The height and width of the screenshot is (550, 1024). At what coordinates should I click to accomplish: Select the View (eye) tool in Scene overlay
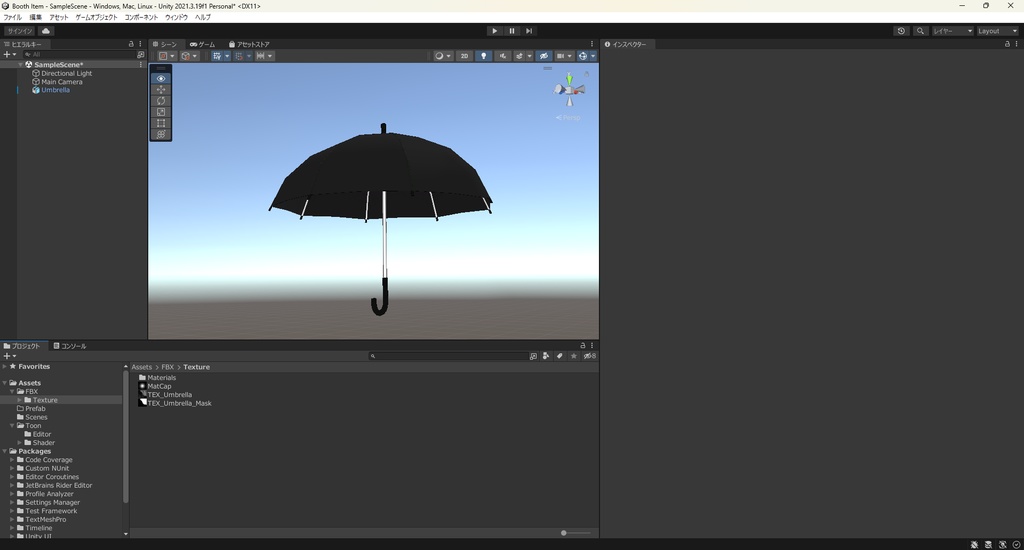[x=161, y=78]
